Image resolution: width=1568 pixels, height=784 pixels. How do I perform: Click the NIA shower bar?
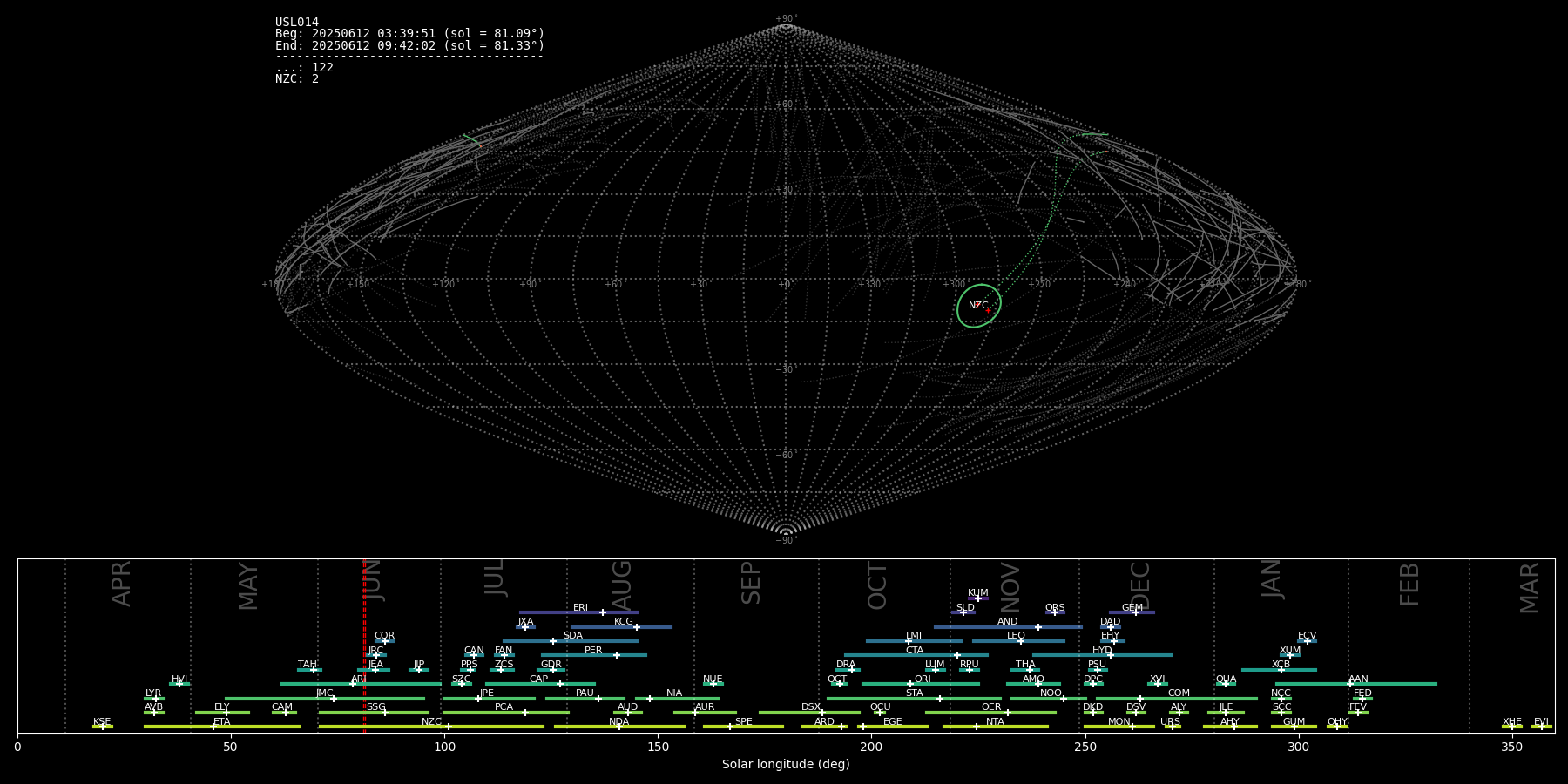pos(677,699)
